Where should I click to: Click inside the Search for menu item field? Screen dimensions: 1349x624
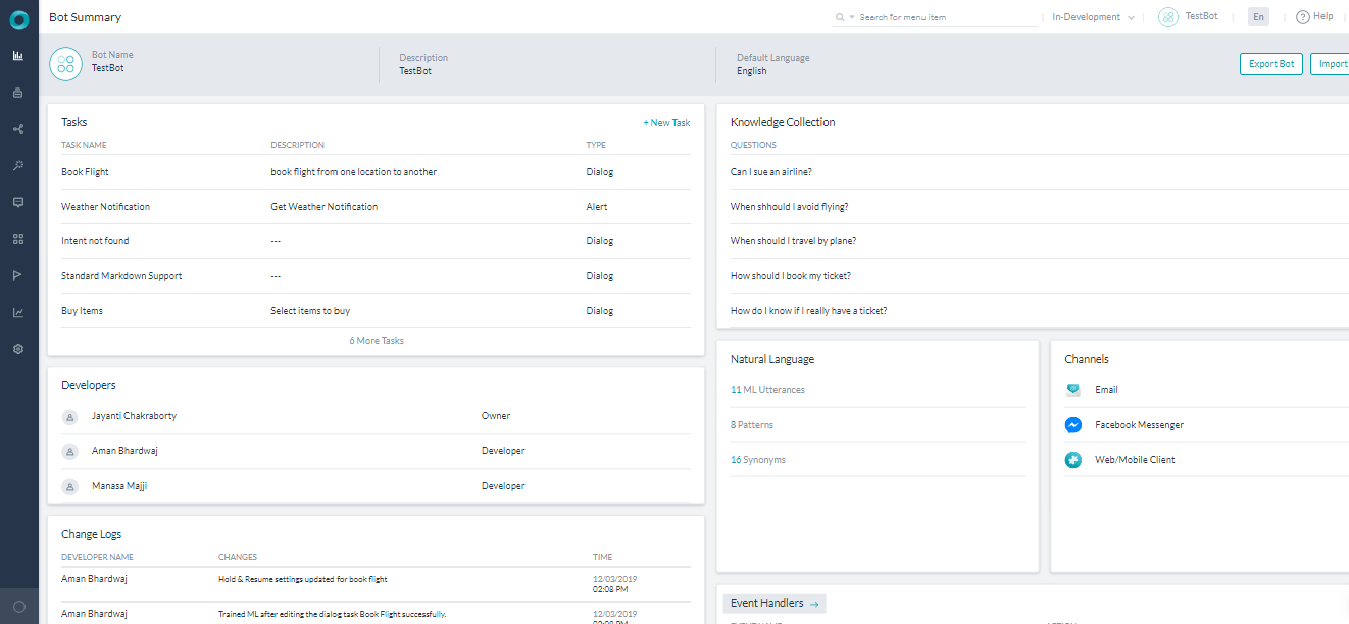[x=930, y=16]
